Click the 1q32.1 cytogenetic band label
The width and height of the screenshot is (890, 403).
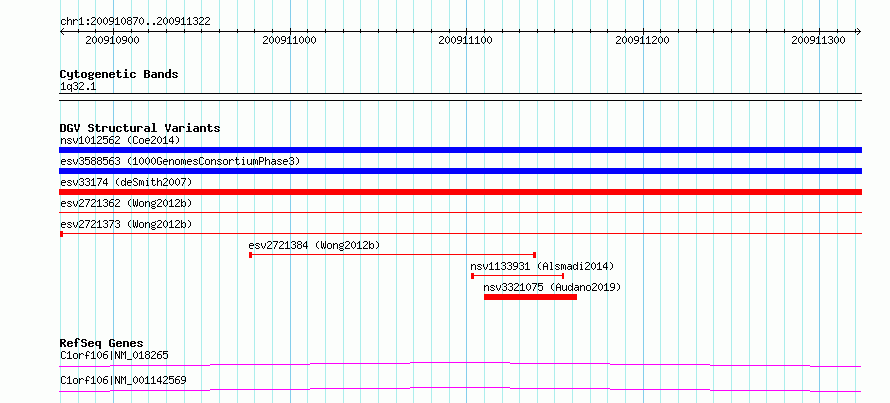tap(78, 87)
